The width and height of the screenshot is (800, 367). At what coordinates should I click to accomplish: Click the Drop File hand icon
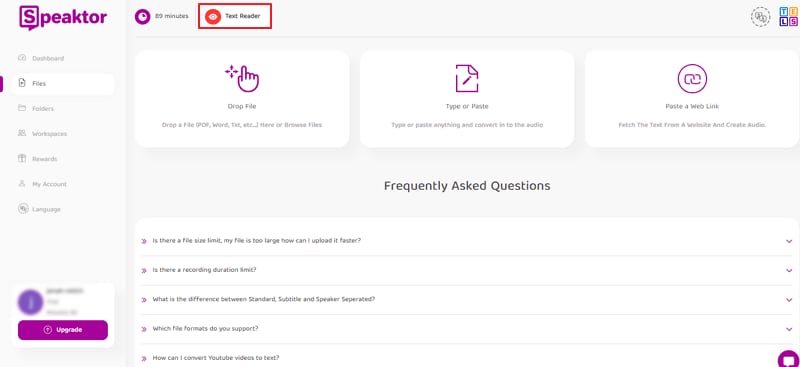pyautogui.click(x=242, y=79)
